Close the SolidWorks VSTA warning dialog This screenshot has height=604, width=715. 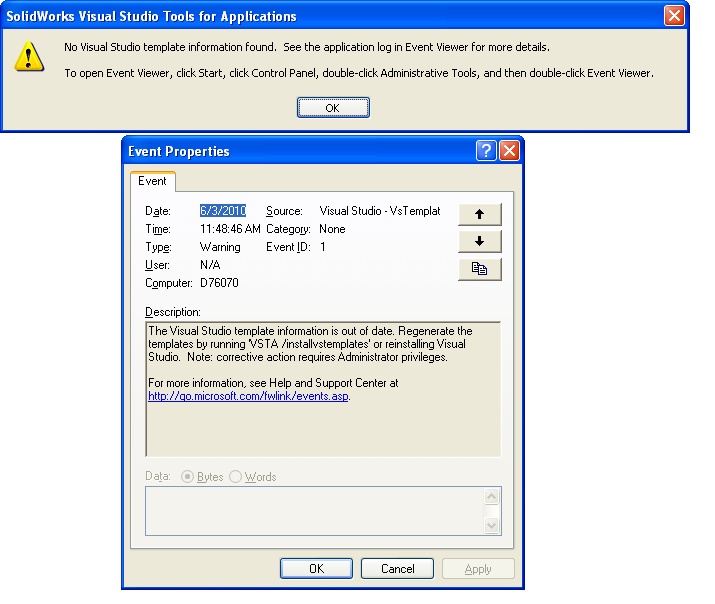[x=674, y=15]
